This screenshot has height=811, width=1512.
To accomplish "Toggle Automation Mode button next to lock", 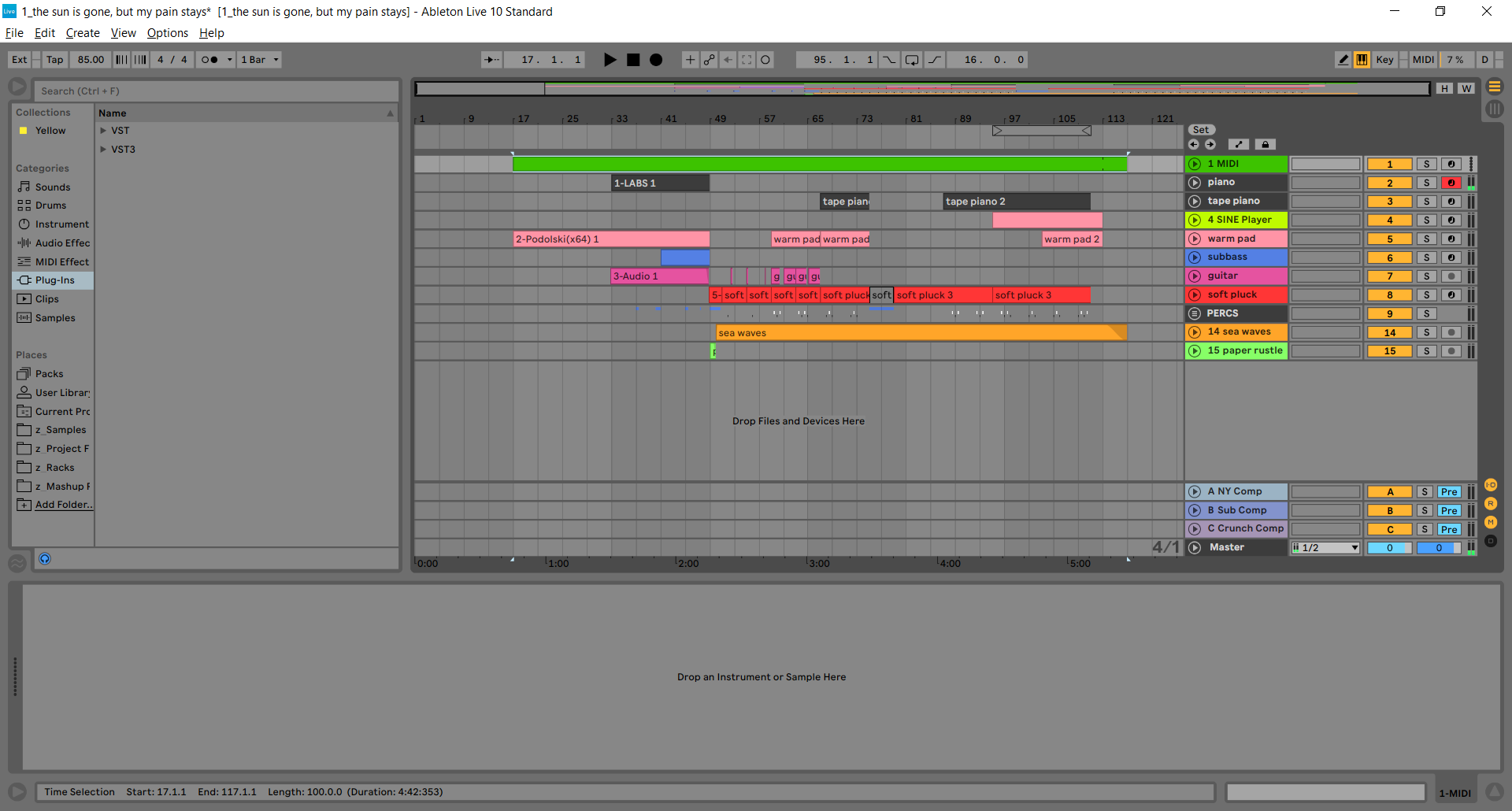I will point(1239,145).
